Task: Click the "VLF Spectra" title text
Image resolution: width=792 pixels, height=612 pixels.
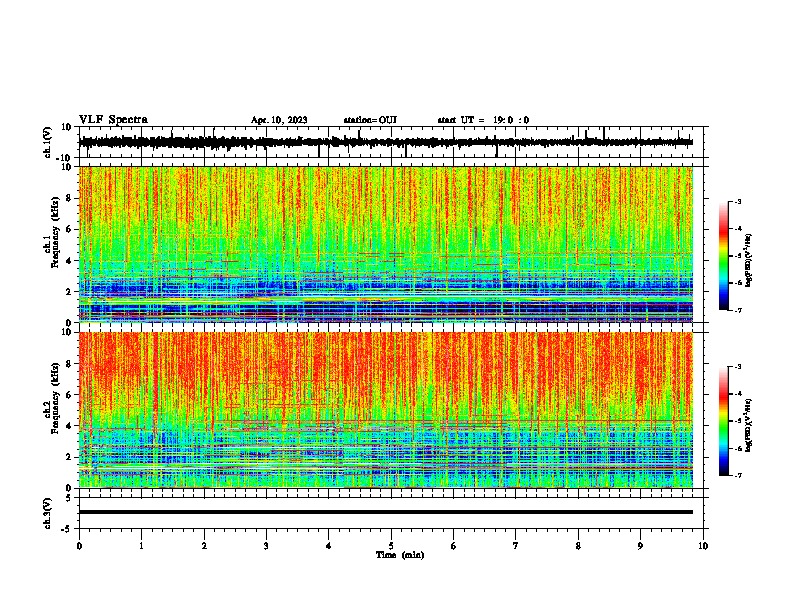Action: click(113, 119)
